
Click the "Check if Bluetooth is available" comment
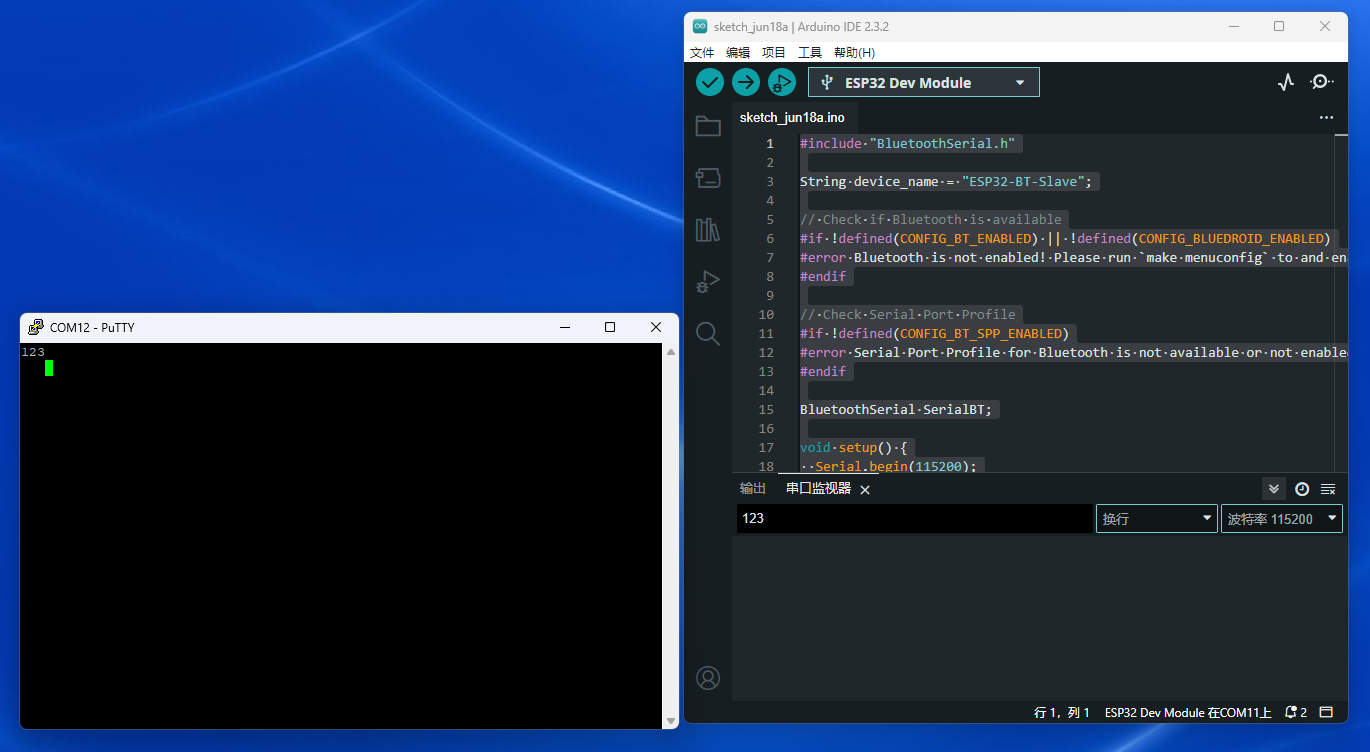tap(931, 219)
